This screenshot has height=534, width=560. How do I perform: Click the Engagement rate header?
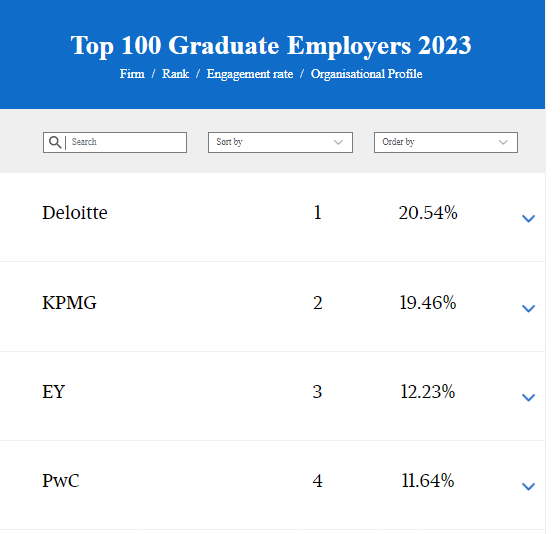tap(250, 74)
